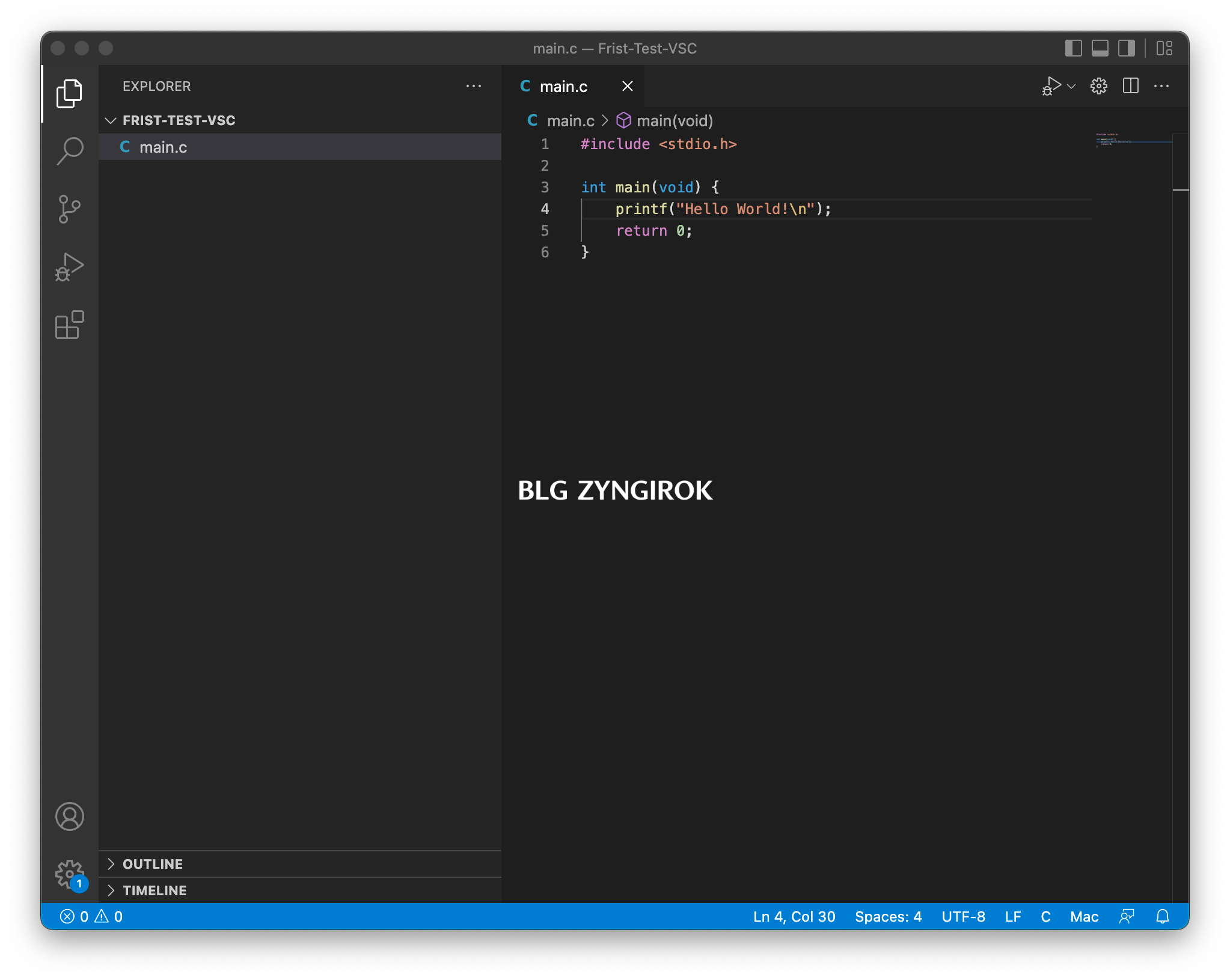Open the Search view in activity bar
The image size is (1230, 980).
(x=70, y=150)
